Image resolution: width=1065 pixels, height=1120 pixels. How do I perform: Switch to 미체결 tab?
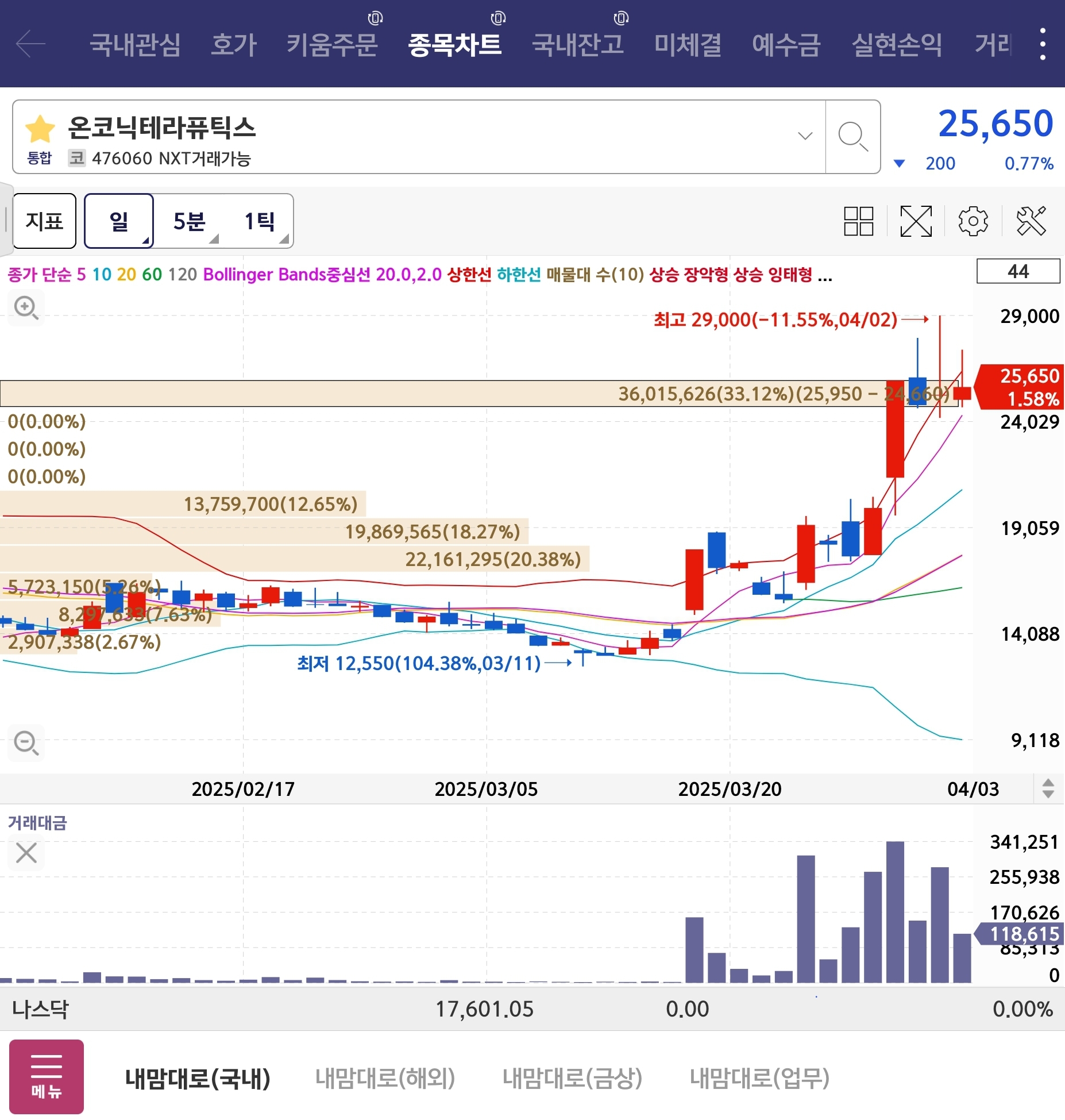coord(688,45)
